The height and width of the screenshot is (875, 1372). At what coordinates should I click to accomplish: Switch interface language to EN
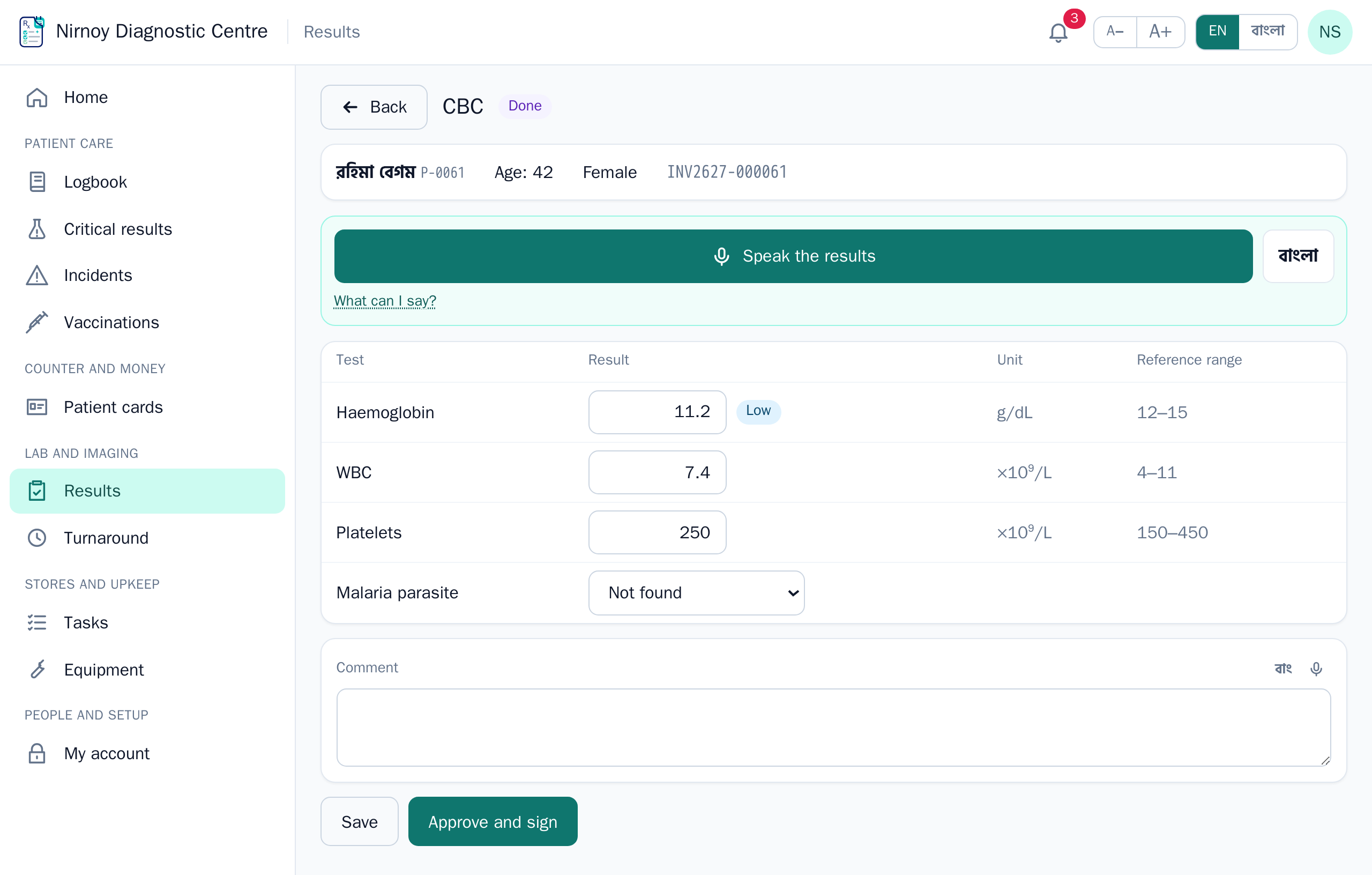pyautogui.click(x=1218, y=31)
